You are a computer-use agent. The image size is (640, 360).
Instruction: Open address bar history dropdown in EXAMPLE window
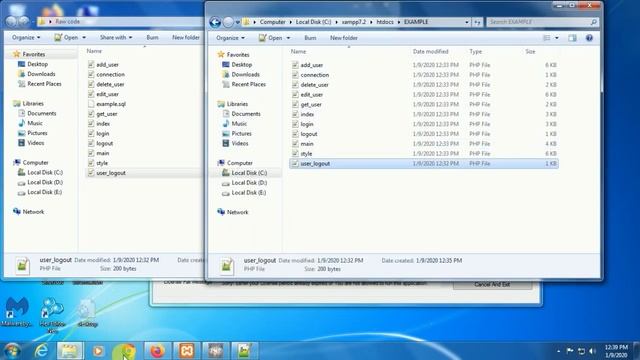467,22
